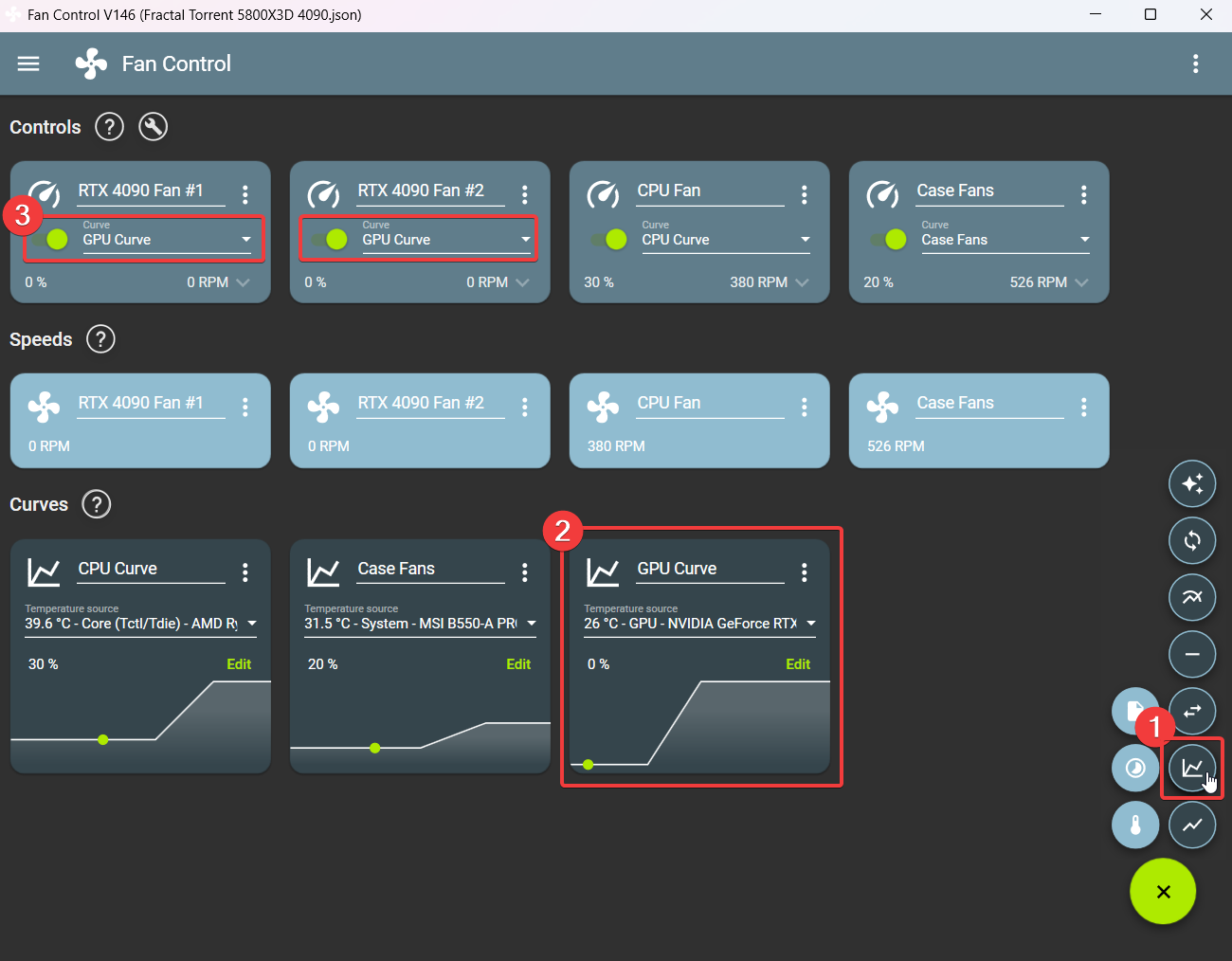This screenshot has height=961, width=1232.
Task: Click the graph fan curve add button
Action: pos(1191,768)
